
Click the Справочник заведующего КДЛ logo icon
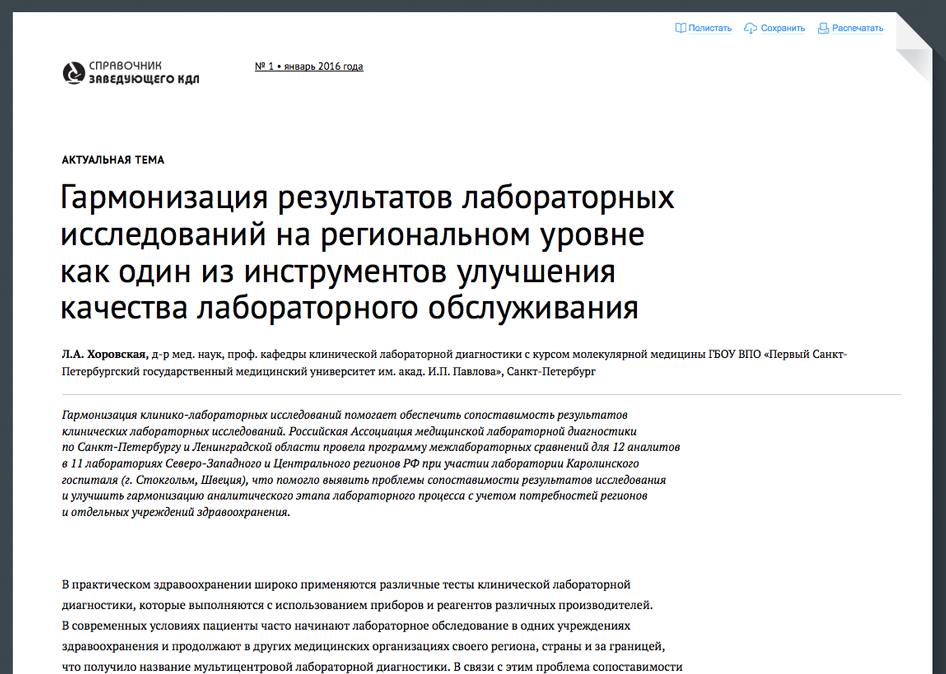(x=74, y=73)
